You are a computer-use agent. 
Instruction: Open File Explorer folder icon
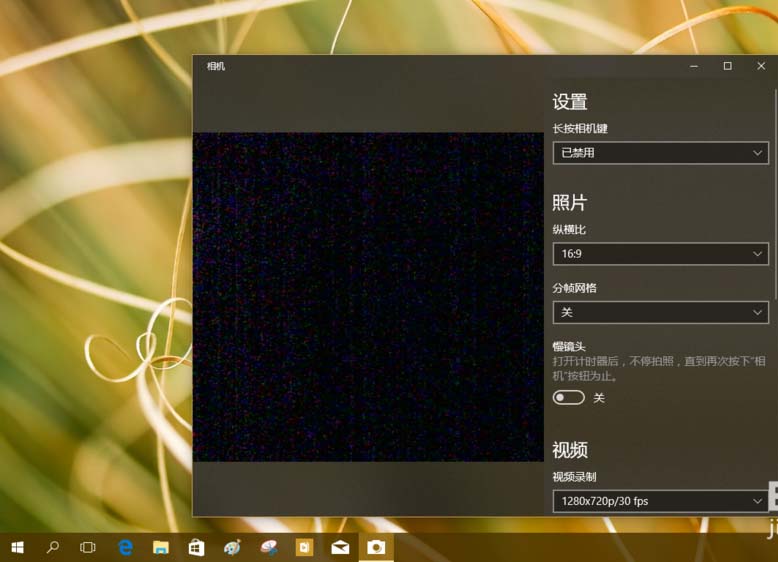(x=160, y=547)
